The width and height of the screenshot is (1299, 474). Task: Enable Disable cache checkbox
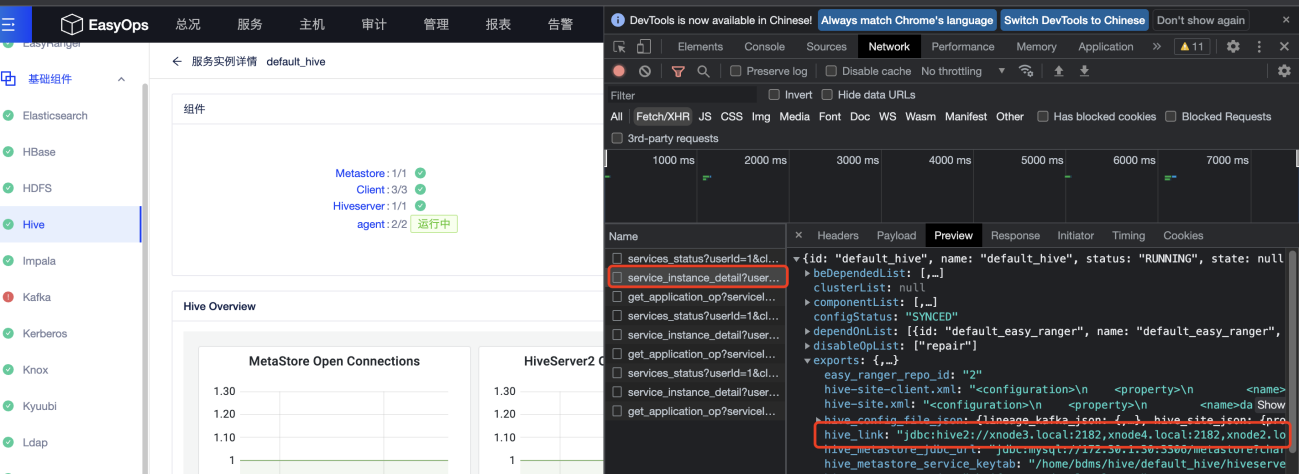(x=832, y=71)
